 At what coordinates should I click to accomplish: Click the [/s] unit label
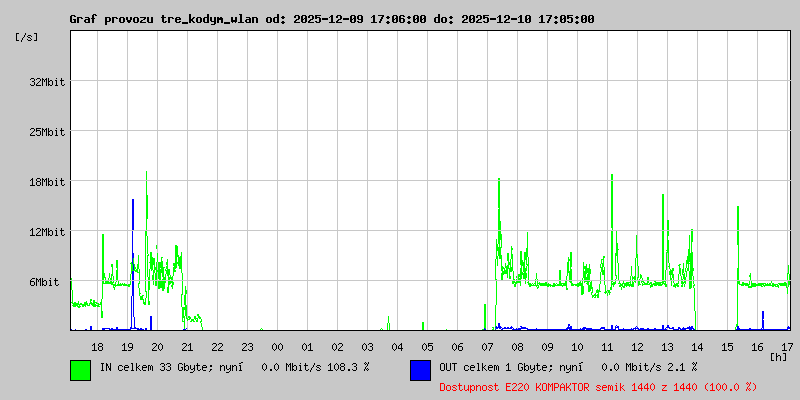coord(27,37)
